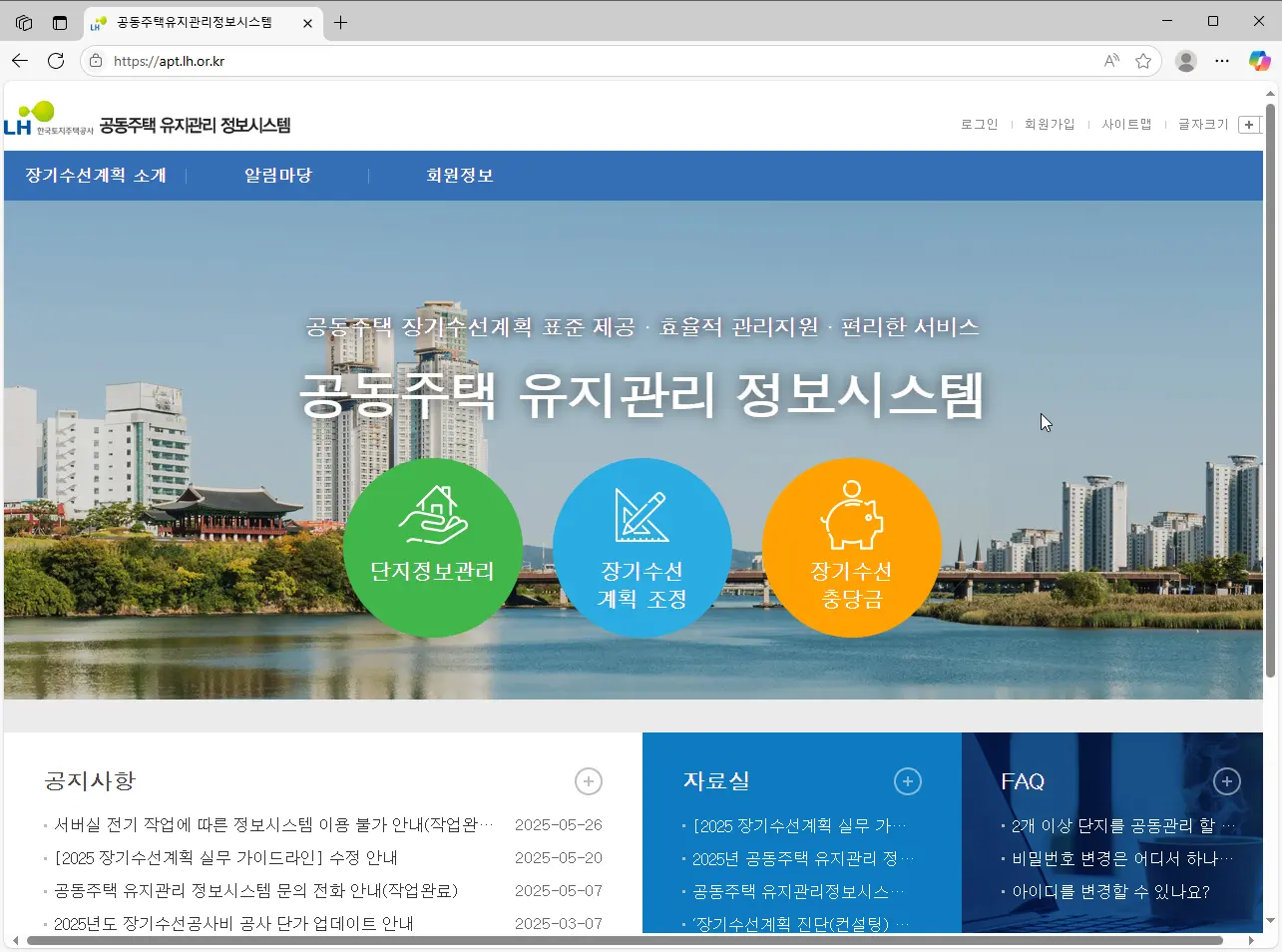Open Copilot from the browser toolbar
The width and height of the screenshot is (1282, 952).
click(1259, 61)
